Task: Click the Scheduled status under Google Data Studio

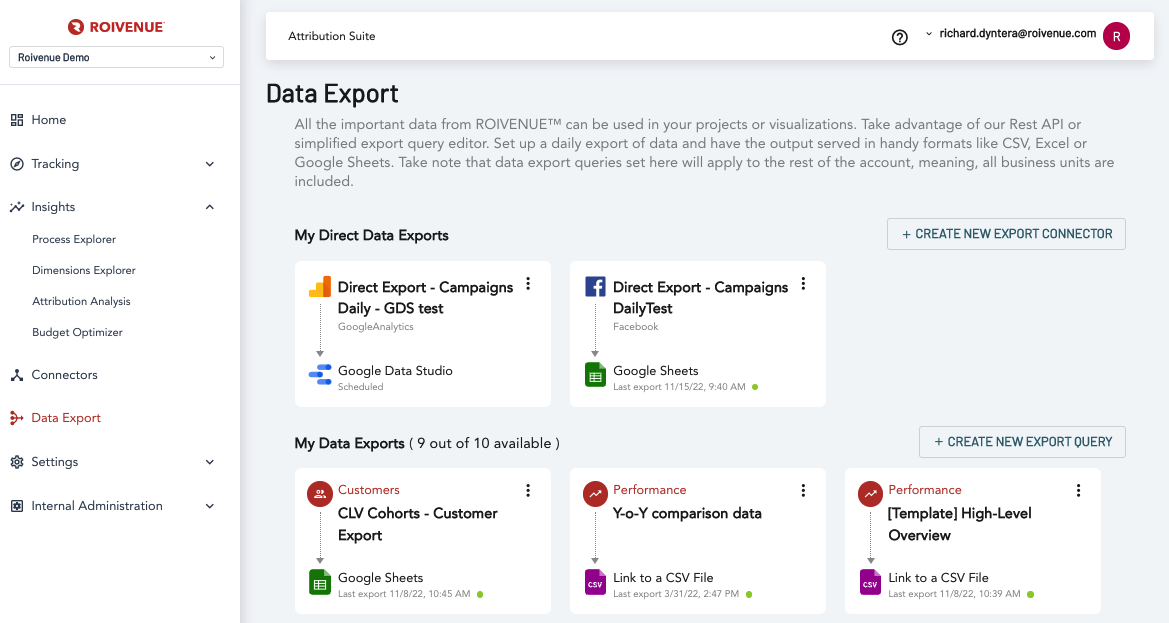Action: click(360, 388)
